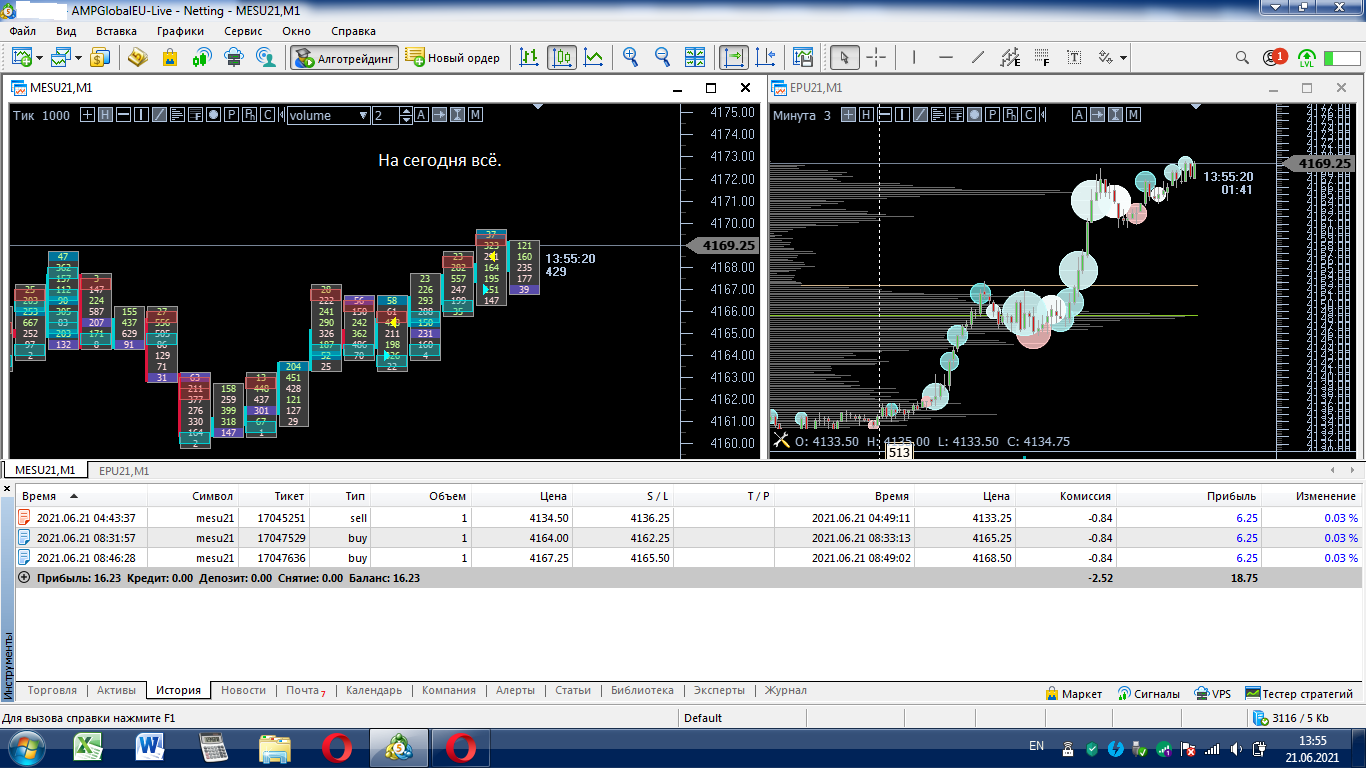Toggle the cursor selection mode
Viewport: 1366px width, 768px height.
[x=844, y=58]
